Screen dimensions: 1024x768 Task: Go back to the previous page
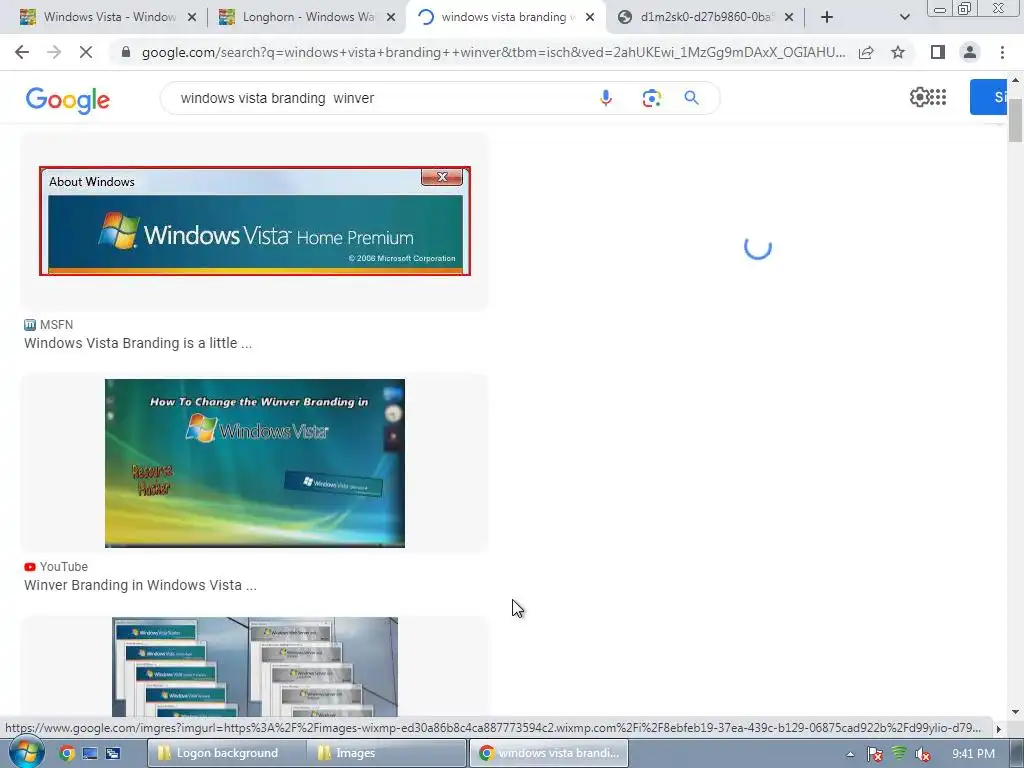pos(22,52)
